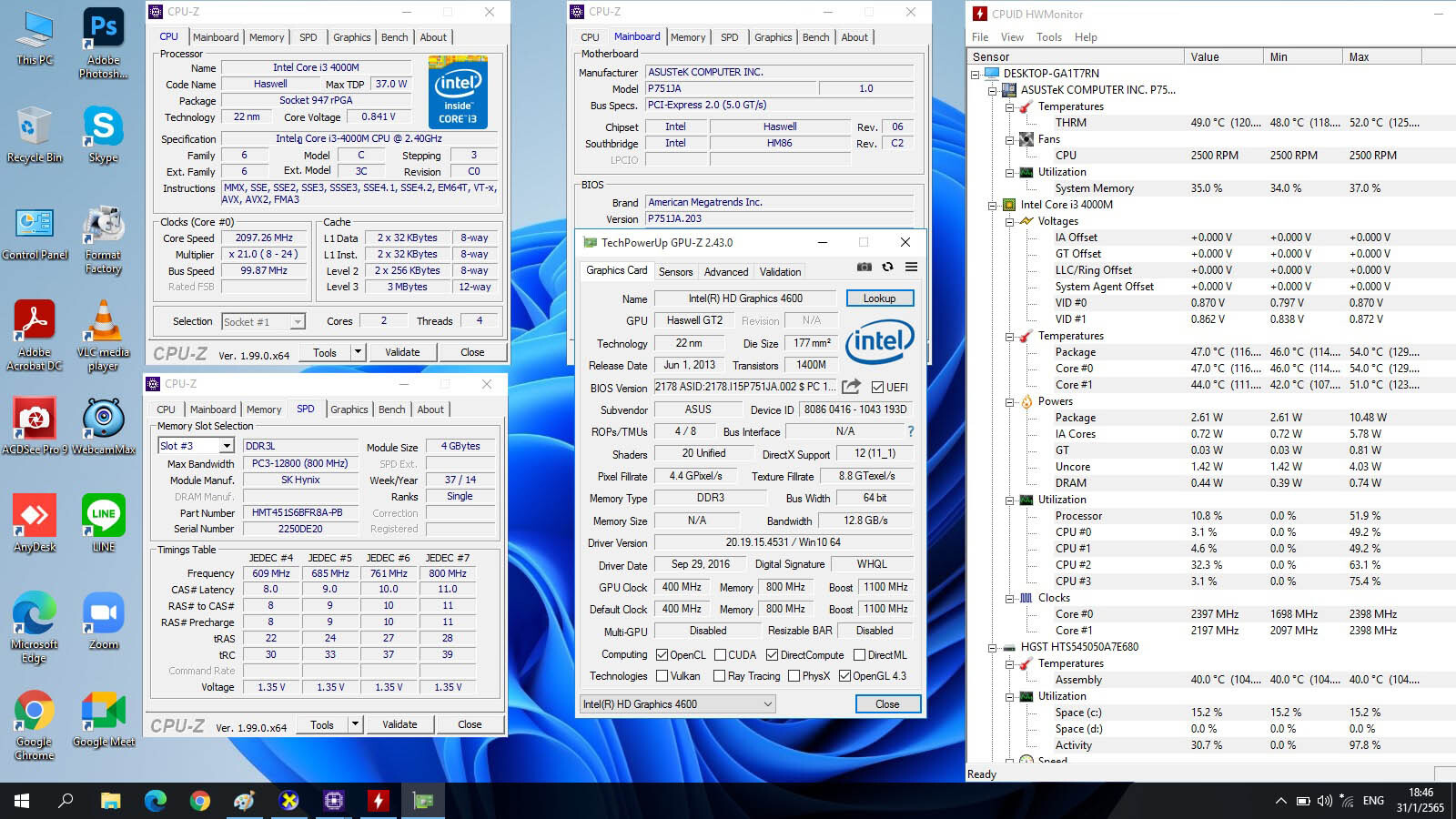Open View menu in HWMonitor
The width and height of the screenshot is (1456, 819).
tap(1012, 37)
